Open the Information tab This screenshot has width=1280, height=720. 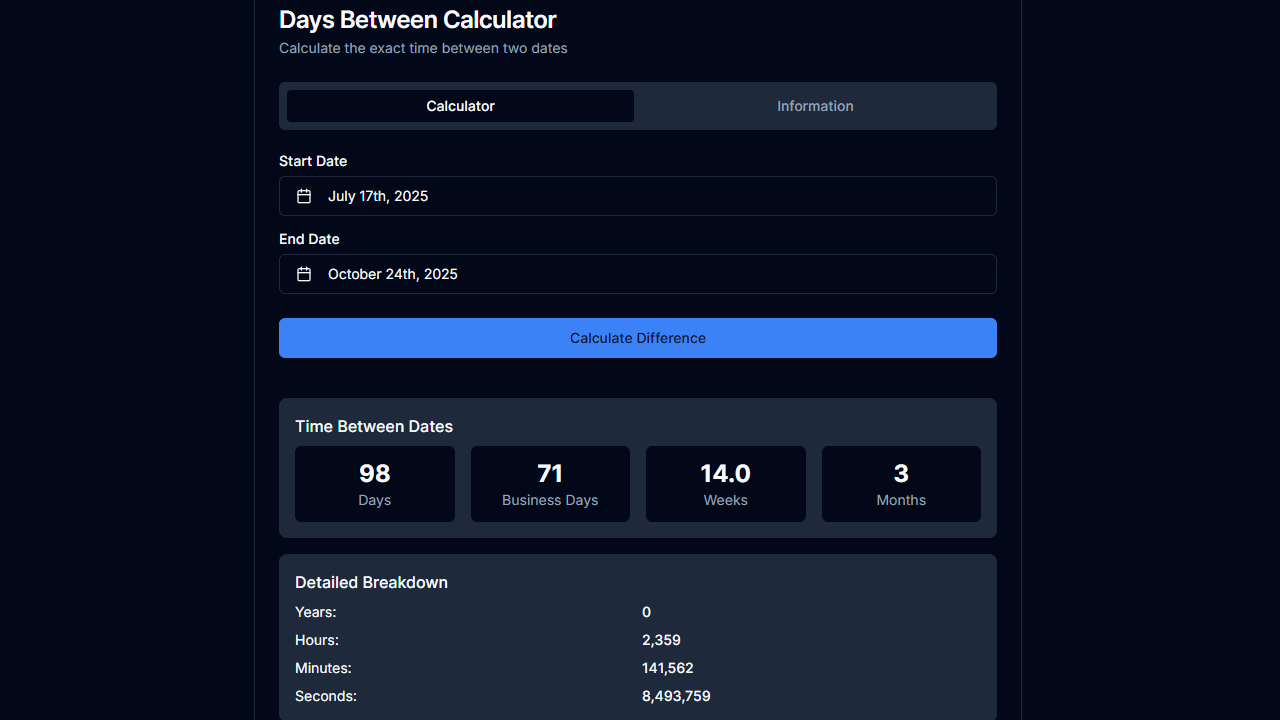click(815, 106)
